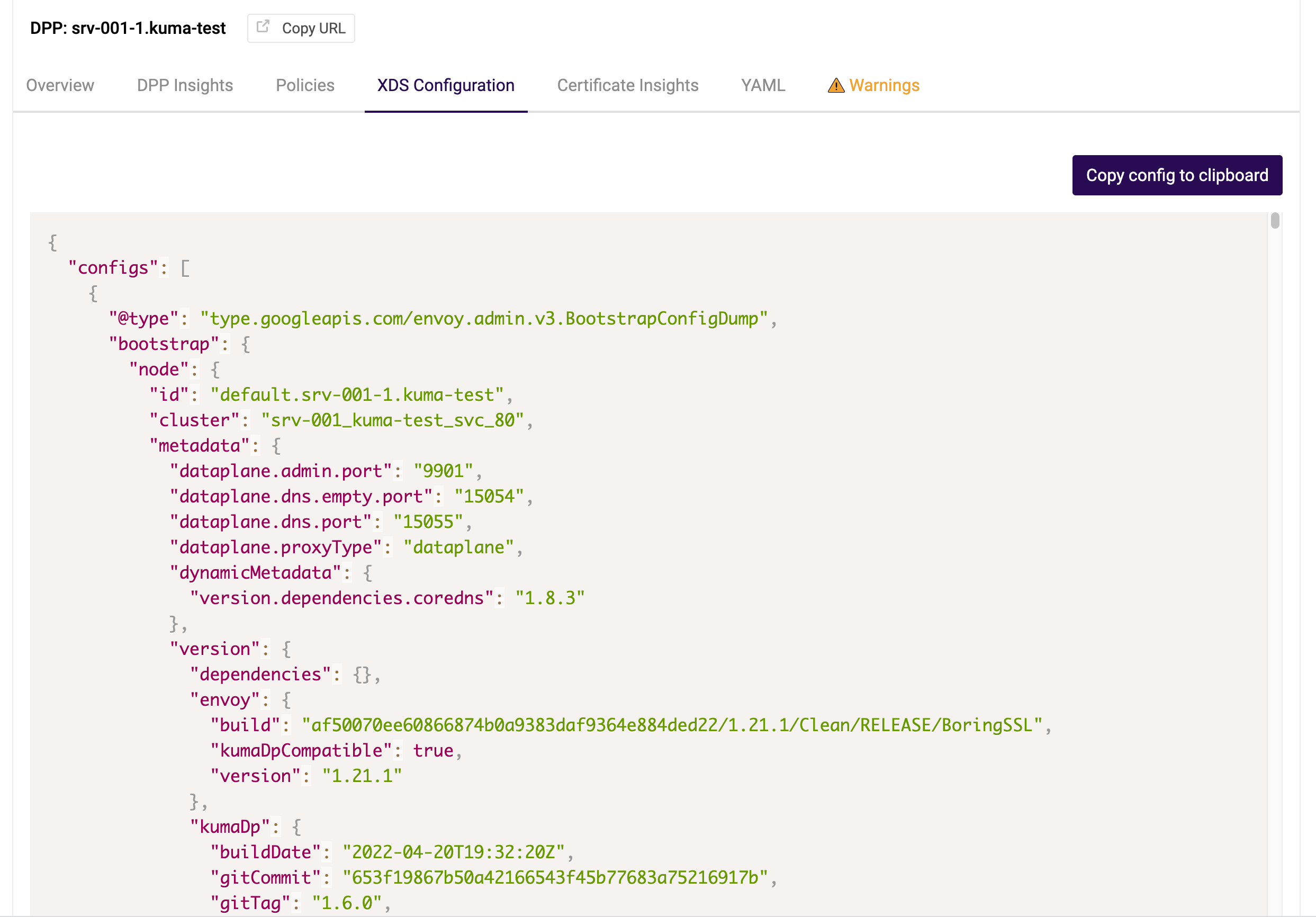Image resolution: width=1316 pixels, height=917 pixels.
Task: Click the "build" key
Action: pos(245,725)
